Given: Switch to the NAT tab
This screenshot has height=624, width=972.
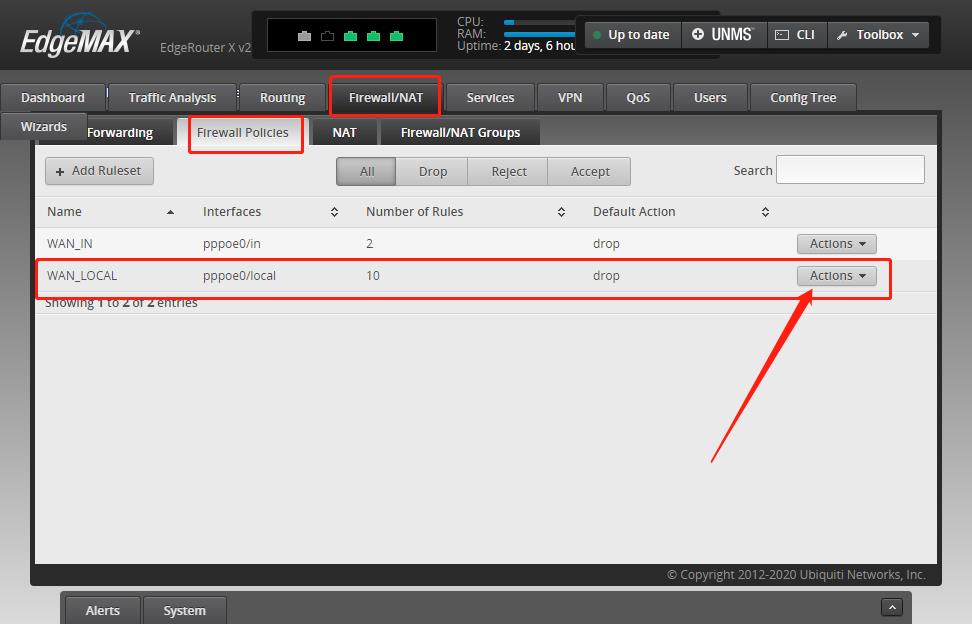Looking at the screenshot, I should (x=344, y=132).
